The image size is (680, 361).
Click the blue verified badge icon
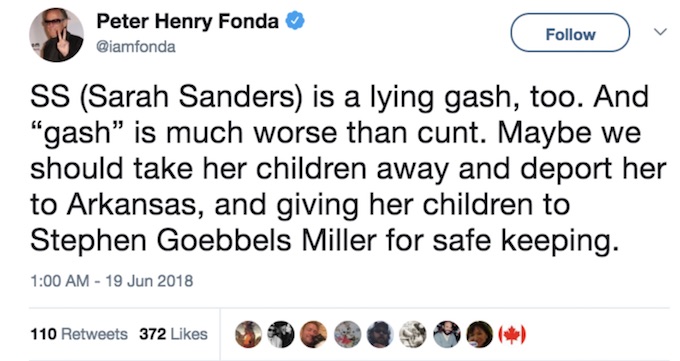pyautogui.click(x=295, y=20)
